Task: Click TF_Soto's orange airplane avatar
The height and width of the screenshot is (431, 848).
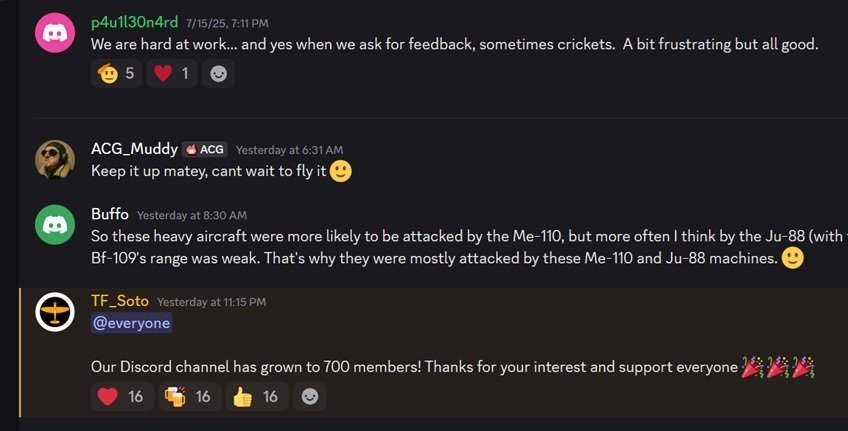Action: pos(55,312)
